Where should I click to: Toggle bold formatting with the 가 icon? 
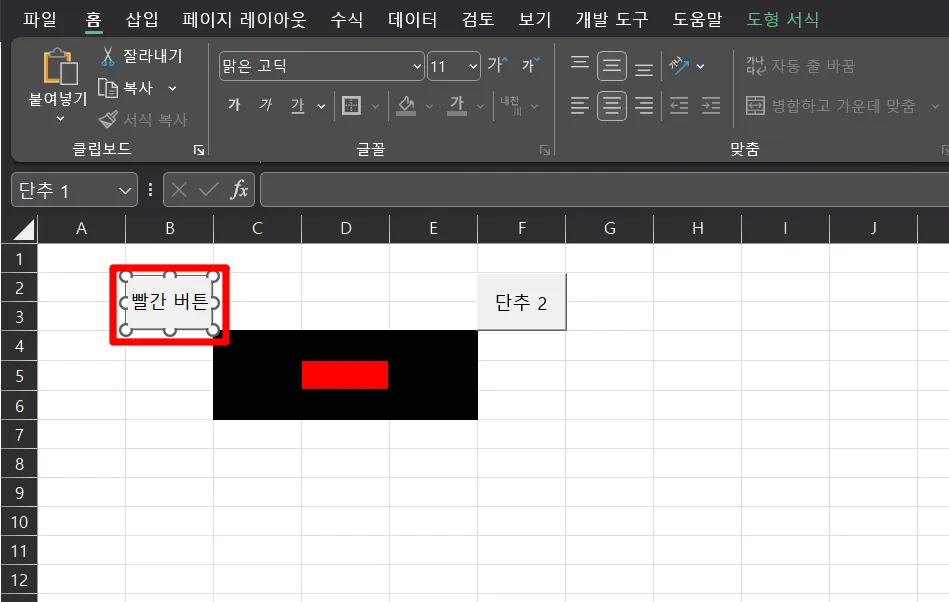click(x=233, y=104)
